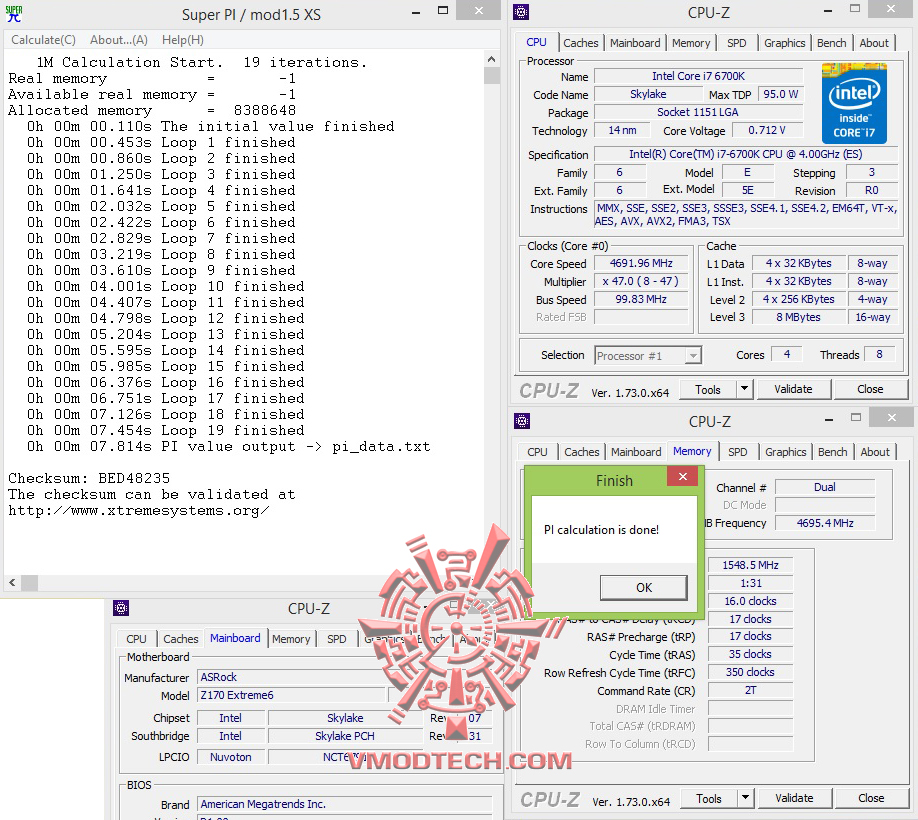918x820 pixels.
Task: Select Caches tab in Mainboard CPU-Z window
Action: click(x=180, y=639)
